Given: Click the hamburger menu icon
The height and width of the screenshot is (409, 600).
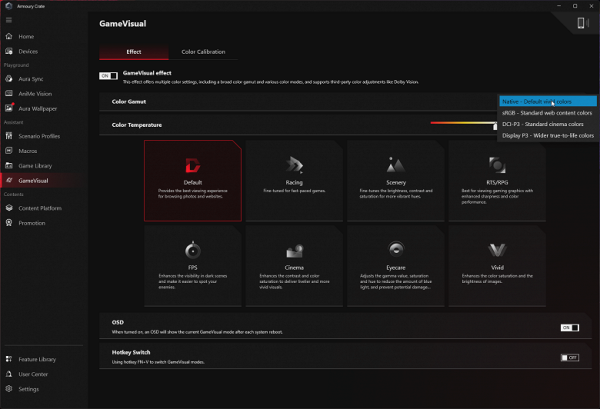Looking at the screenshot, I should coord(9,19).
